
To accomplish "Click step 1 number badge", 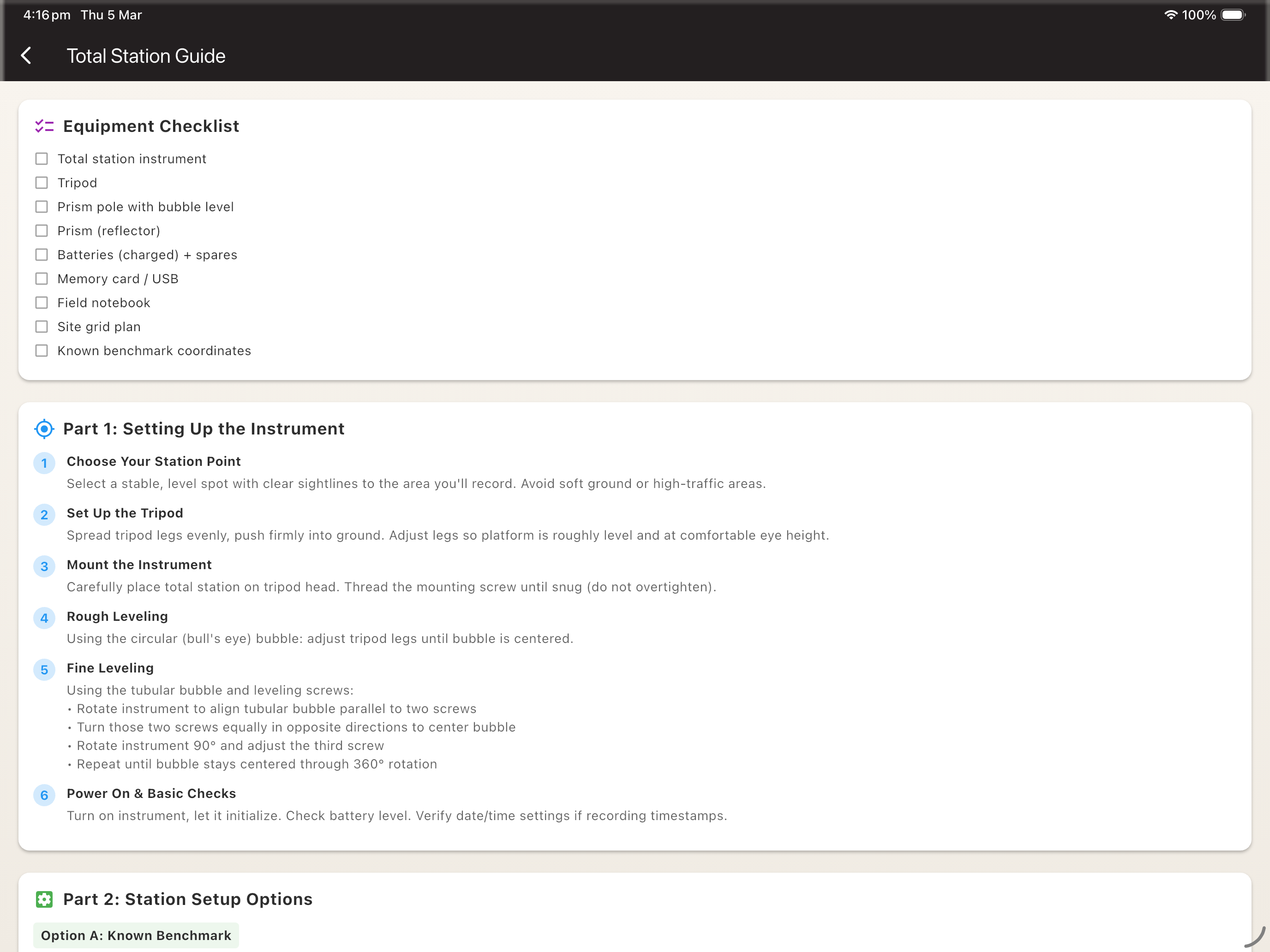I will [44, 463].
